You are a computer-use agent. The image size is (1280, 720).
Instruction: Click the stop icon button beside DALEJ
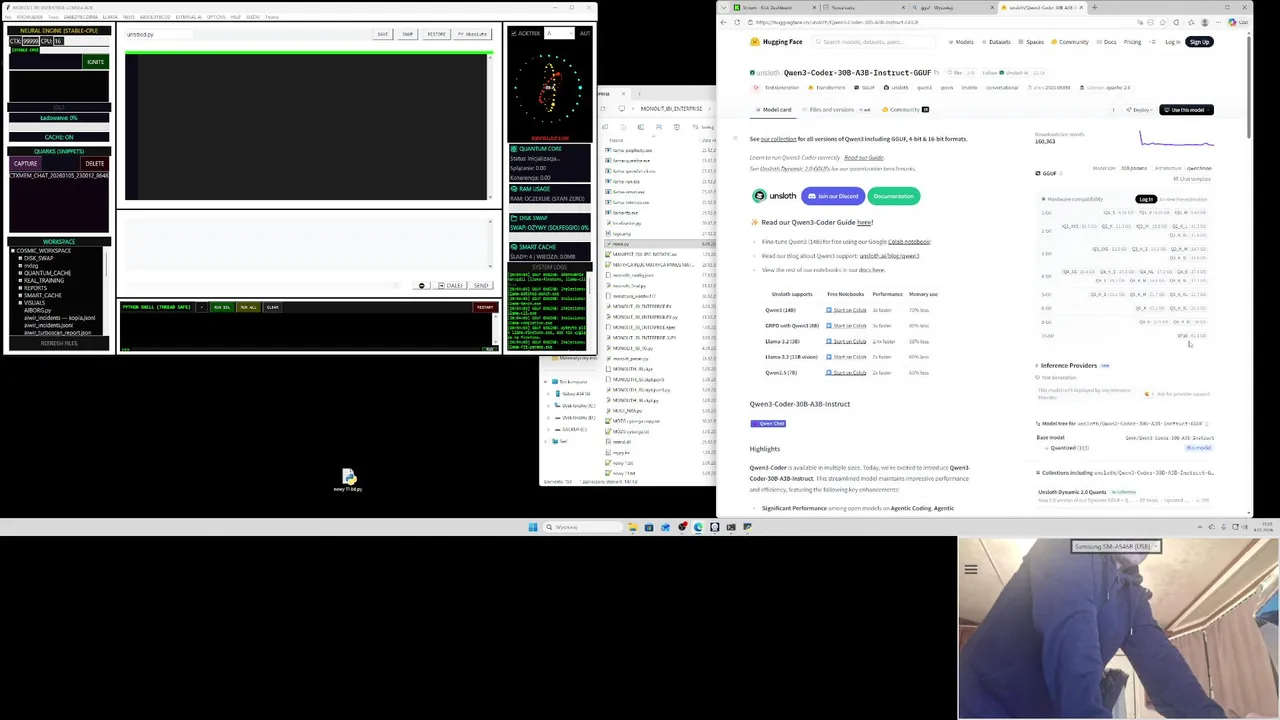point(421,286)
